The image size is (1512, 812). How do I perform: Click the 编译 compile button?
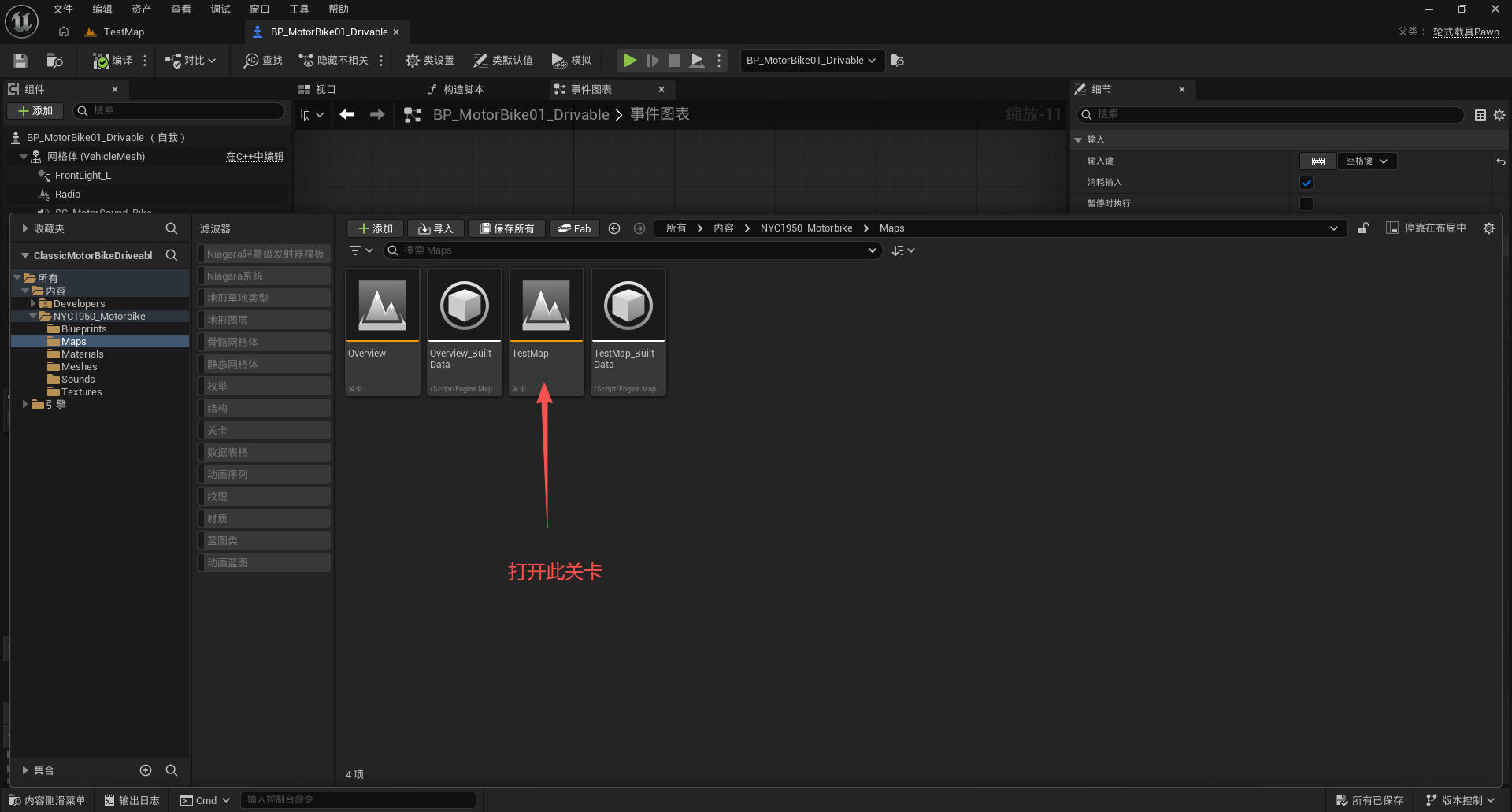(112, 61)
